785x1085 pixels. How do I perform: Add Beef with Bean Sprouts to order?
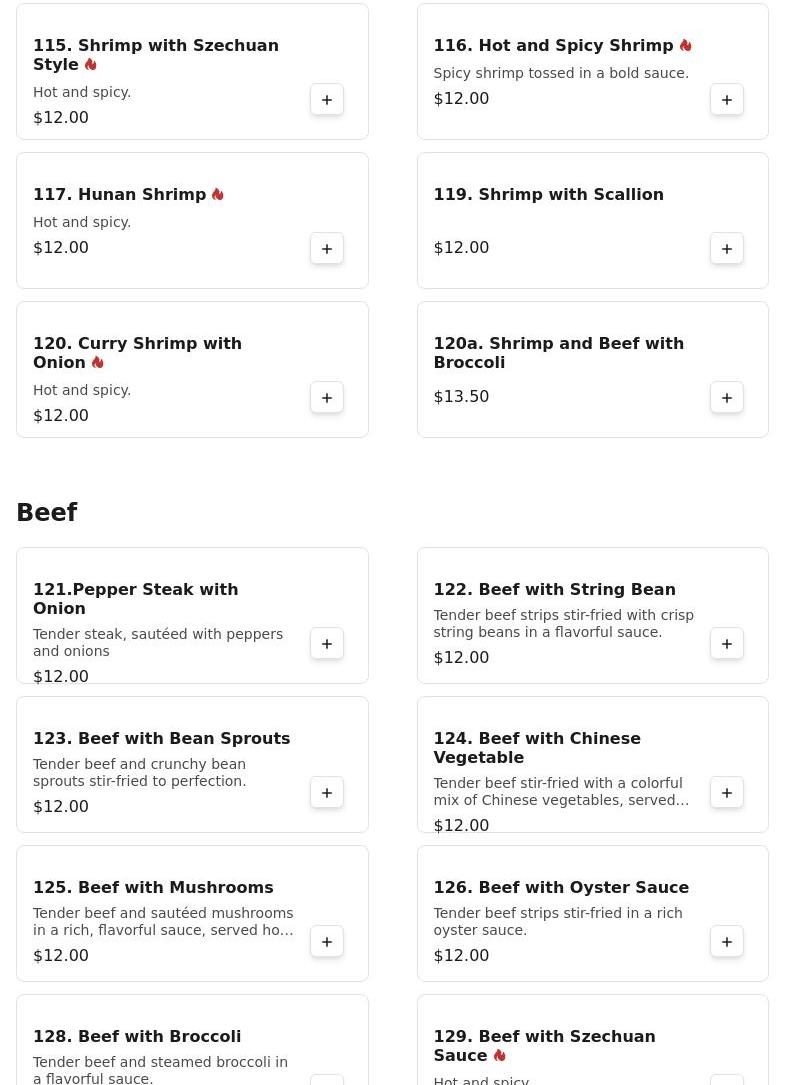click(327, 793)
